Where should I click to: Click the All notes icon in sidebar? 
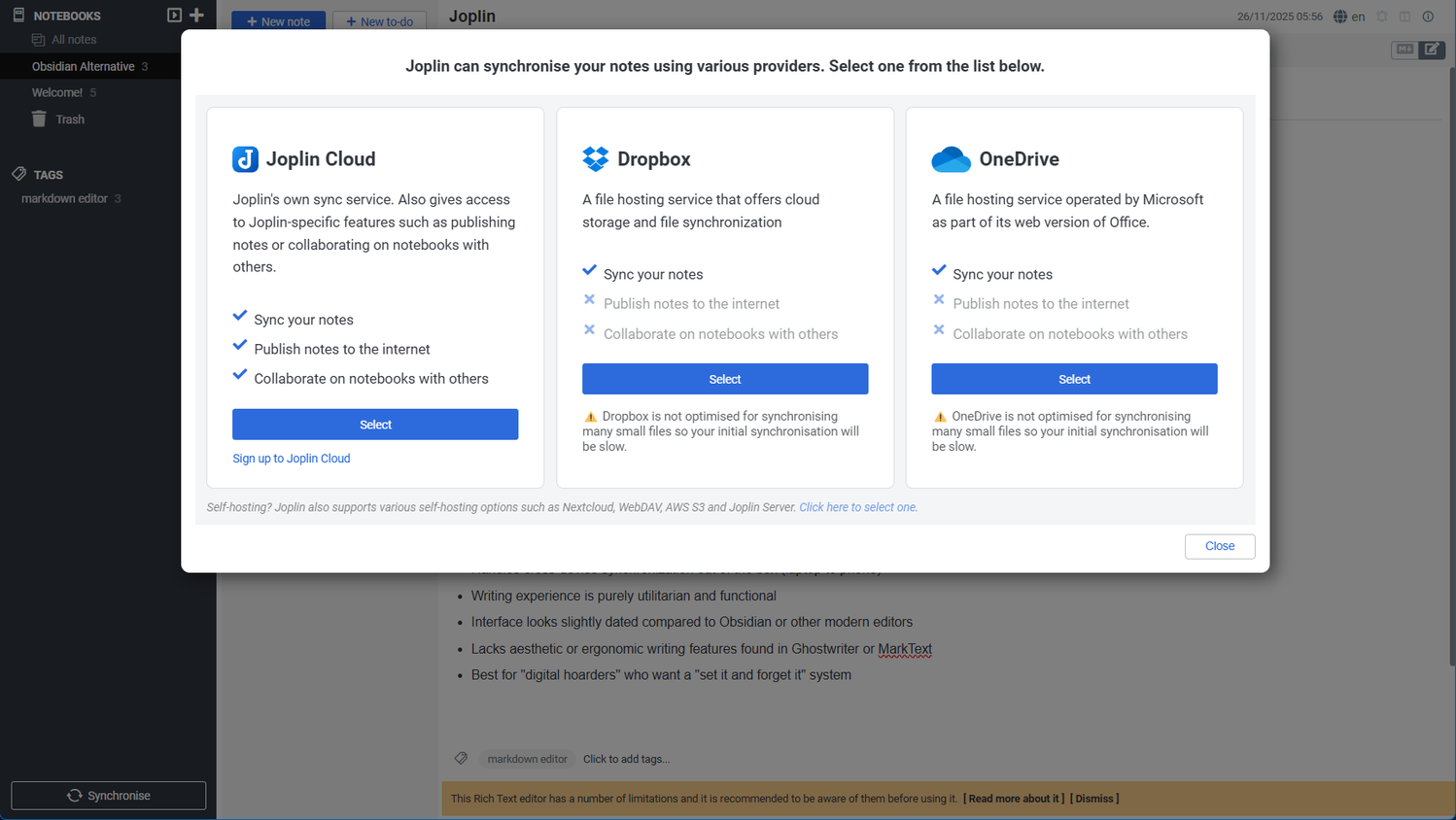(38, 40)
